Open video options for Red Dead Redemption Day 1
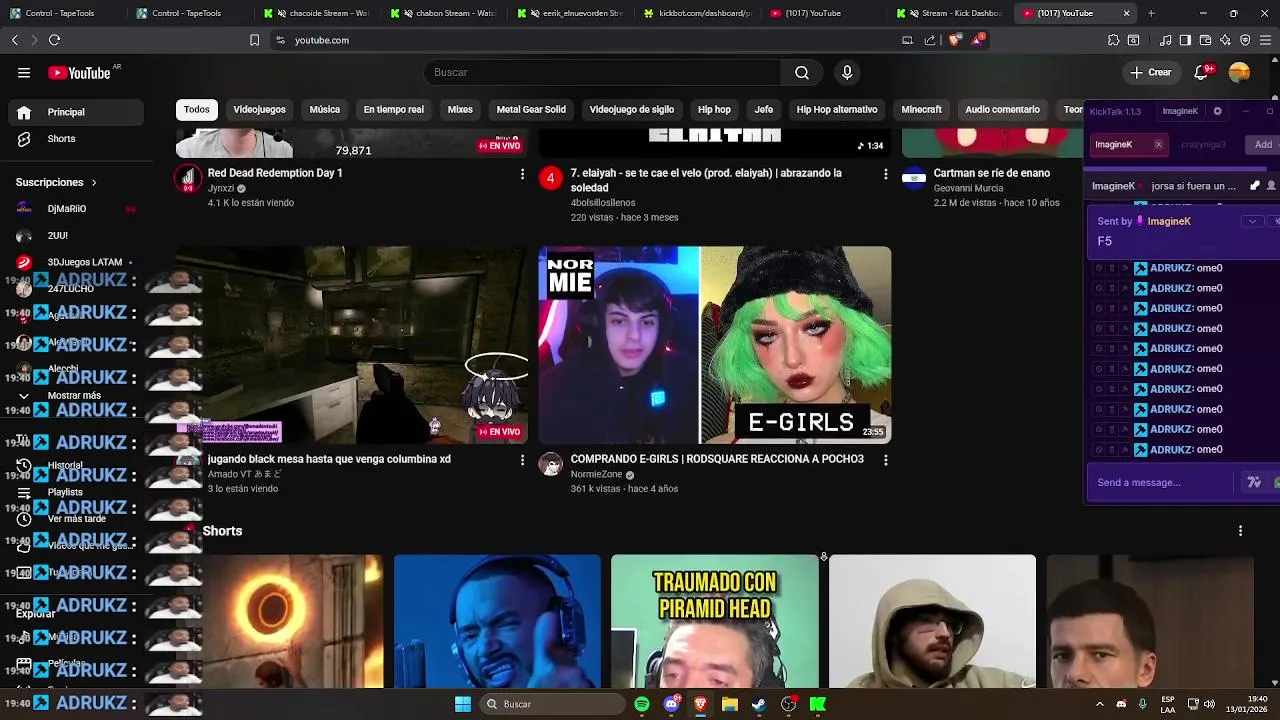 click(521, 175)
